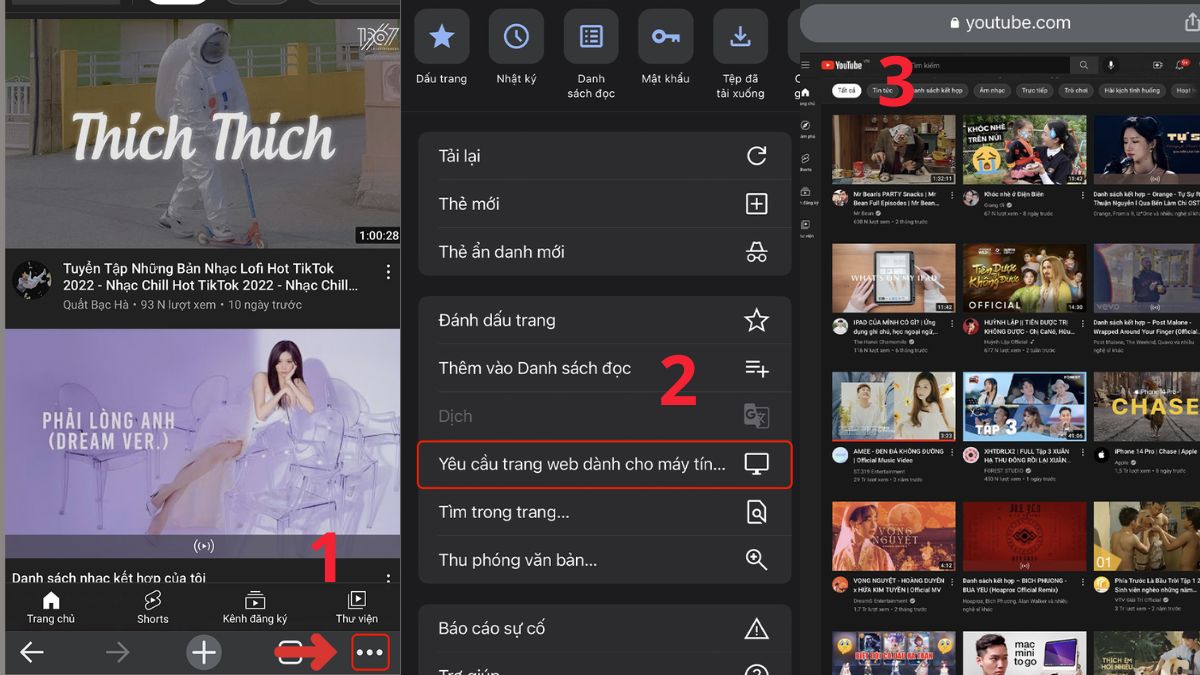1200x675 pixels.
Task: Select Tìm trong trang menu entry
Action: (604, 512)
